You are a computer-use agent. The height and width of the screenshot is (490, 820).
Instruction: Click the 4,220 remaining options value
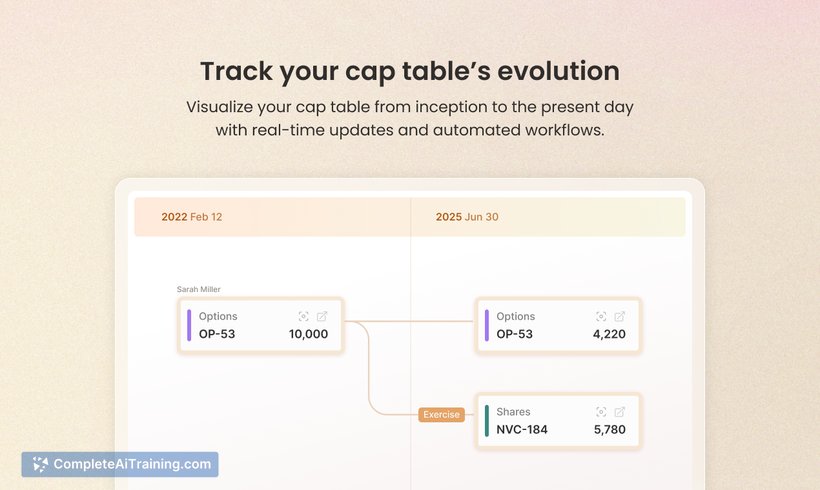(609, 334)
